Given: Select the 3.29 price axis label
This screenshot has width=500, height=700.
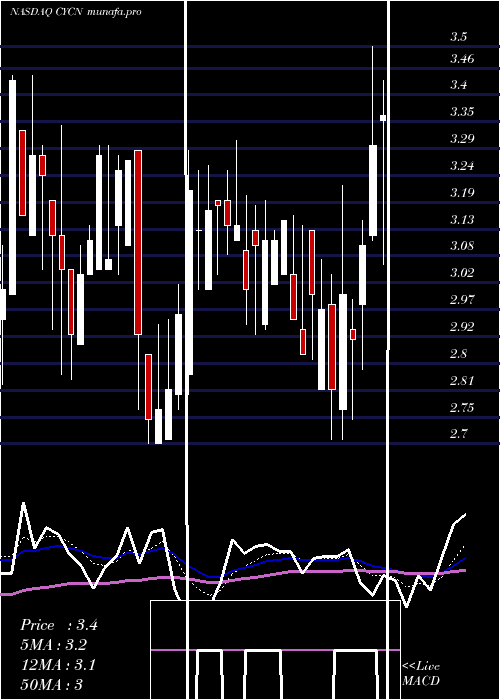Looking at the screenshot, I should click(x=462, y=138).
